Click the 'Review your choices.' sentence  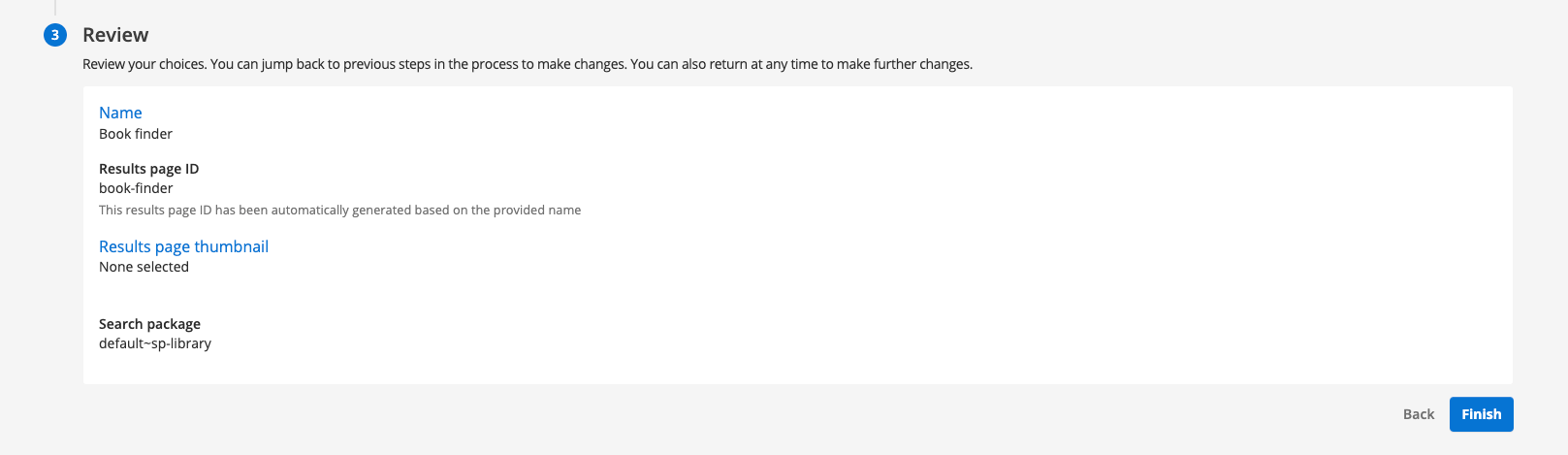pyautogui.click(x=144, y=64)
